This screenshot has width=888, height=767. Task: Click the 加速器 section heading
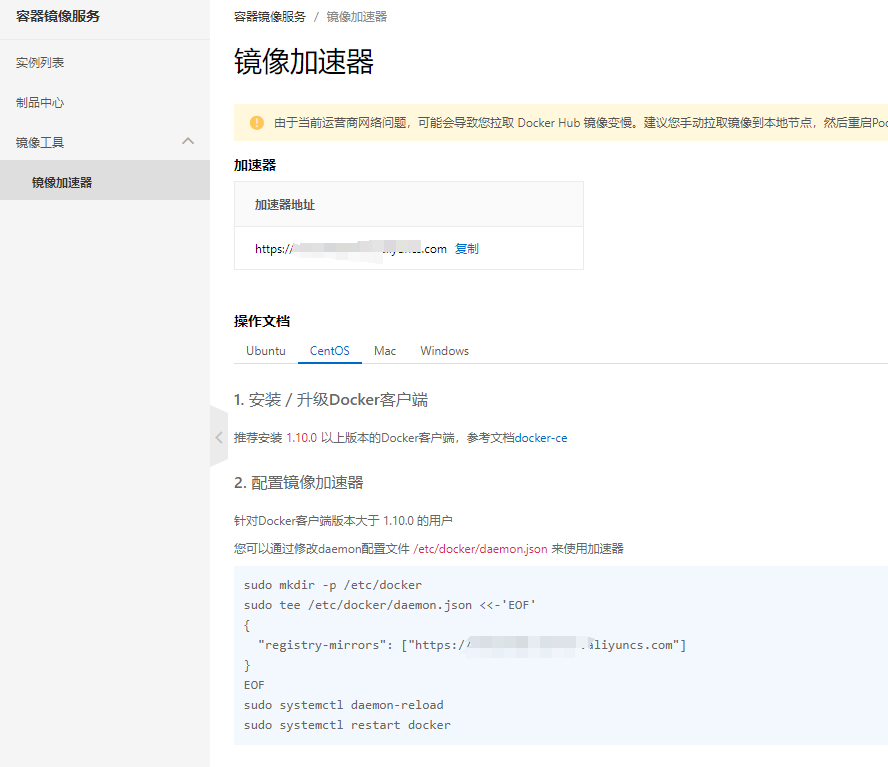pyautogui.click(x=255, y=165)
